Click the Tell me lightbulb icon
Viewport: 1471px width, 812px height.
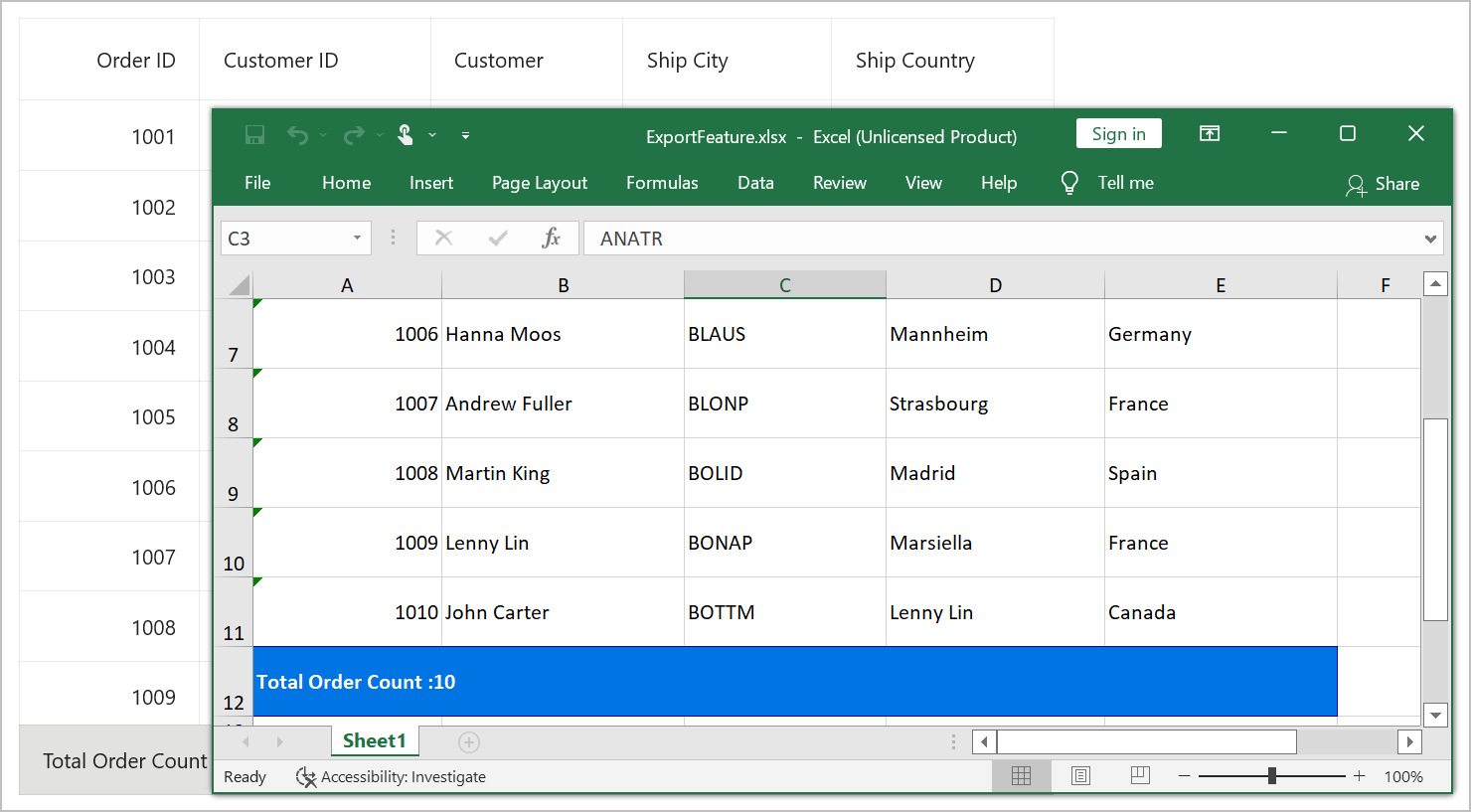[1069, 183]
